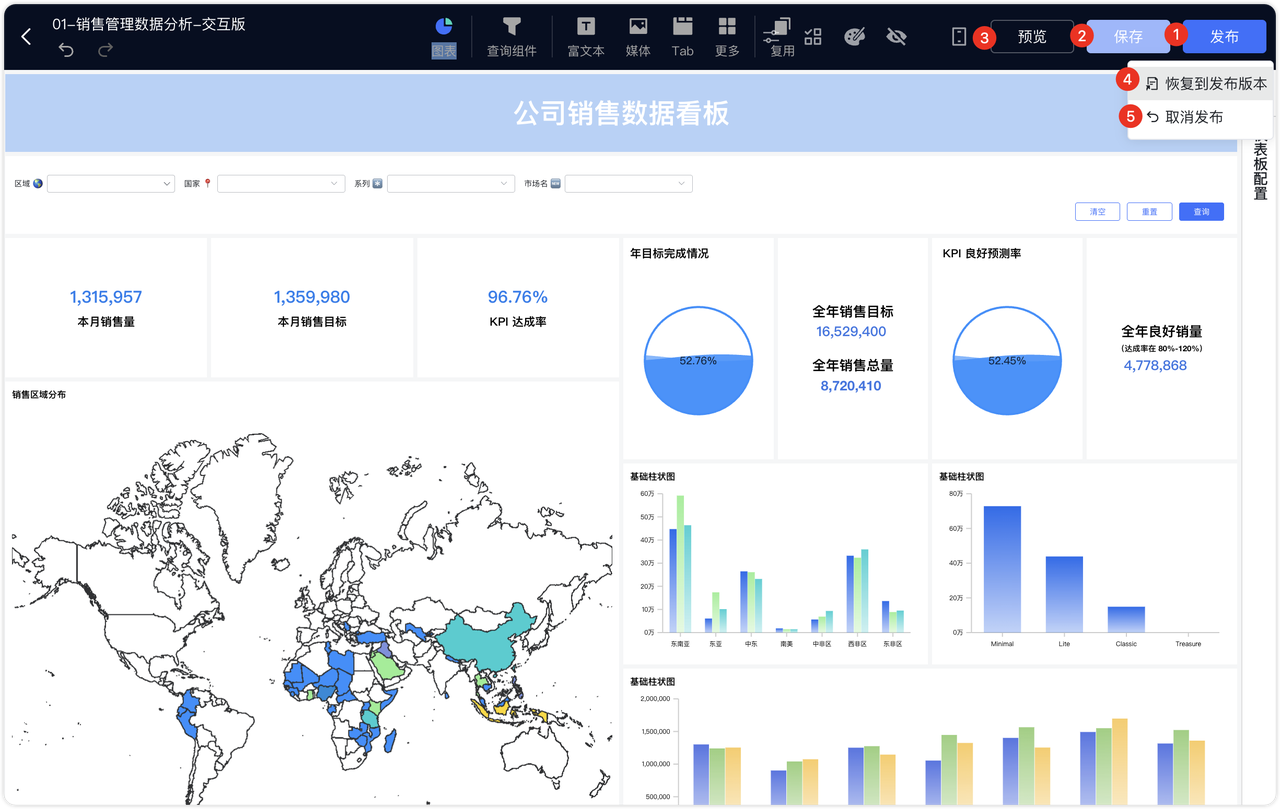Redo the last undone edit
Screen dimensions: 1280x809
[x=105, y=50]
